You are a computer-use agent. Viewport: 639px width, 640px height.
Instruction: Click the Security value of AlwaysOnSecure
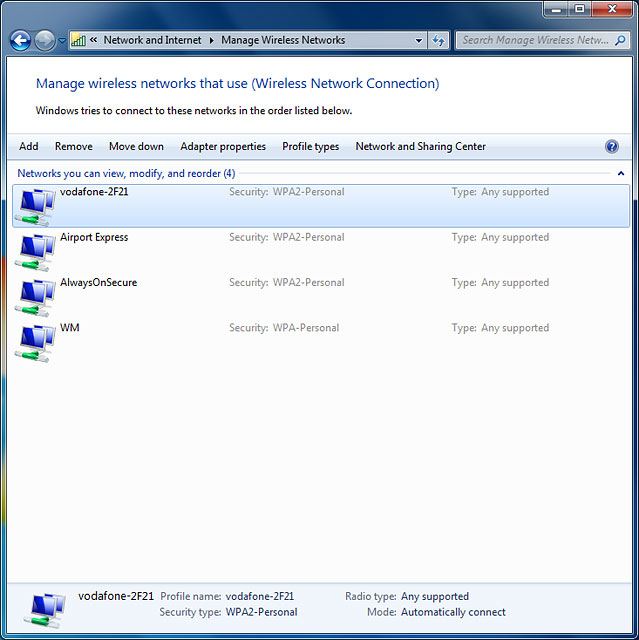pos(308,282)
